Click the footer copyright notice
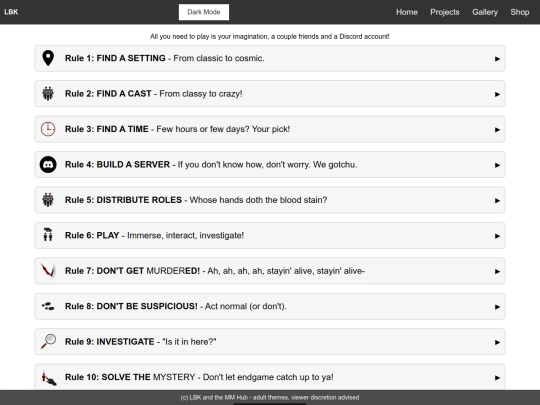This screenshot has width=540, height=405. click(270, 397)
